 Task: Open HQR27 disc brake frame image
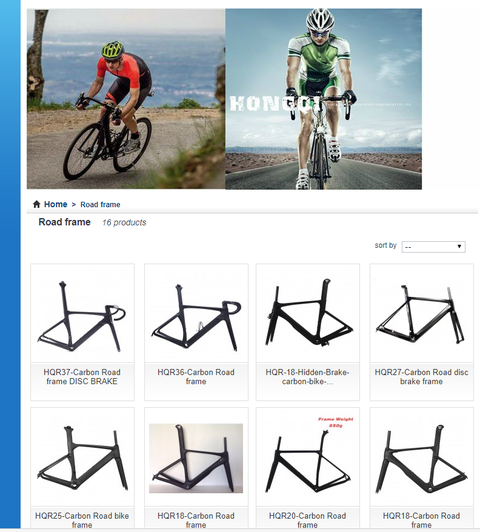click(421, 314)
